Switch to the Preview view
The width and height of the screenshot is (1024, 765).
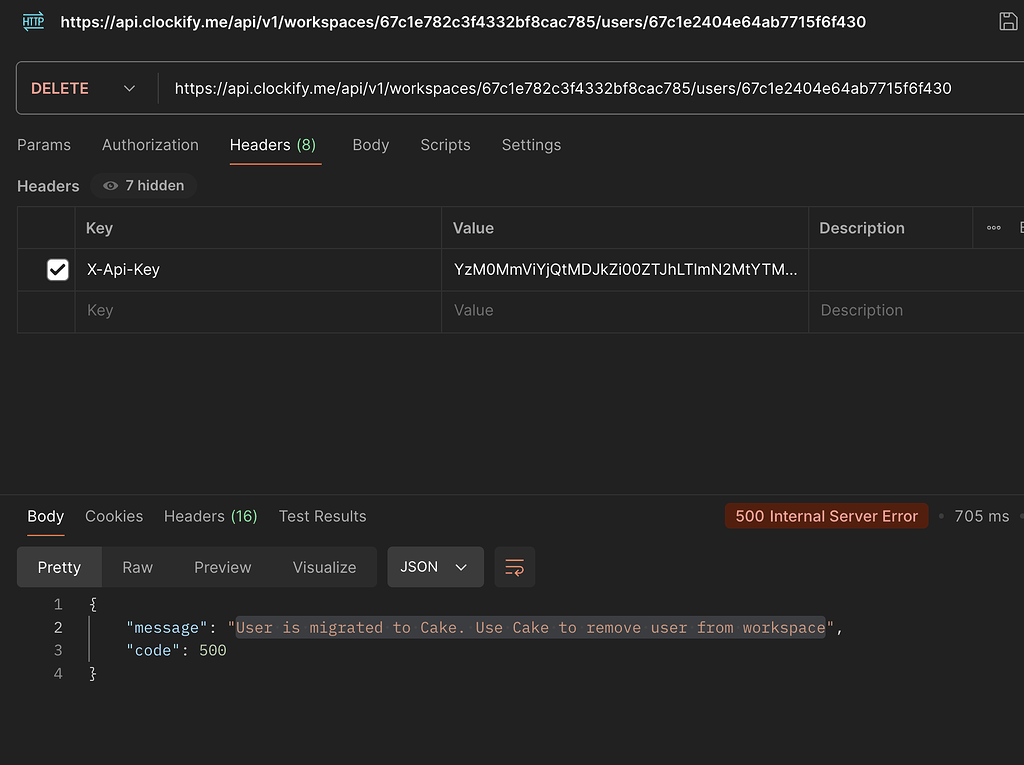pyautogui.click(x=223, y=567)
